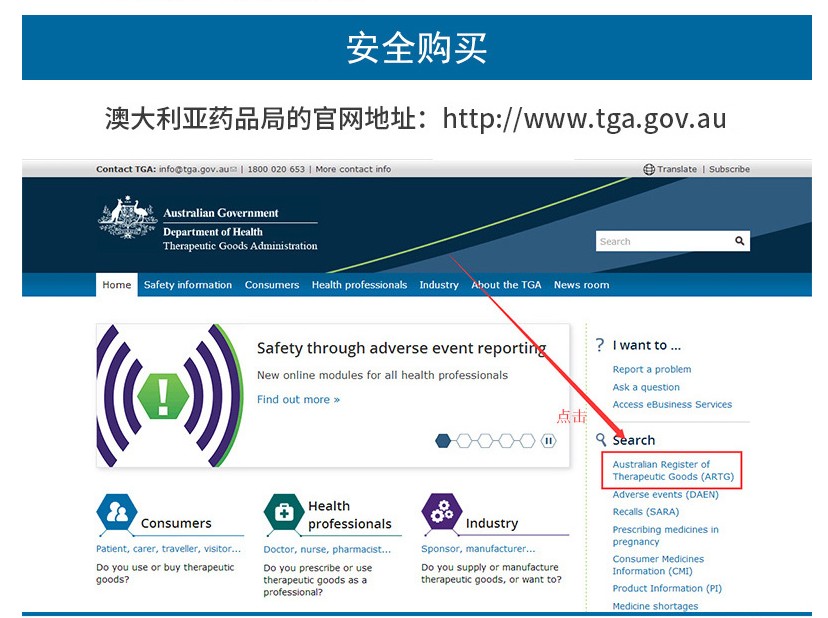This screenshot has height=618, width=828.
Task: Click the Industry gears hexagon icon
Action: coord(442,511)
